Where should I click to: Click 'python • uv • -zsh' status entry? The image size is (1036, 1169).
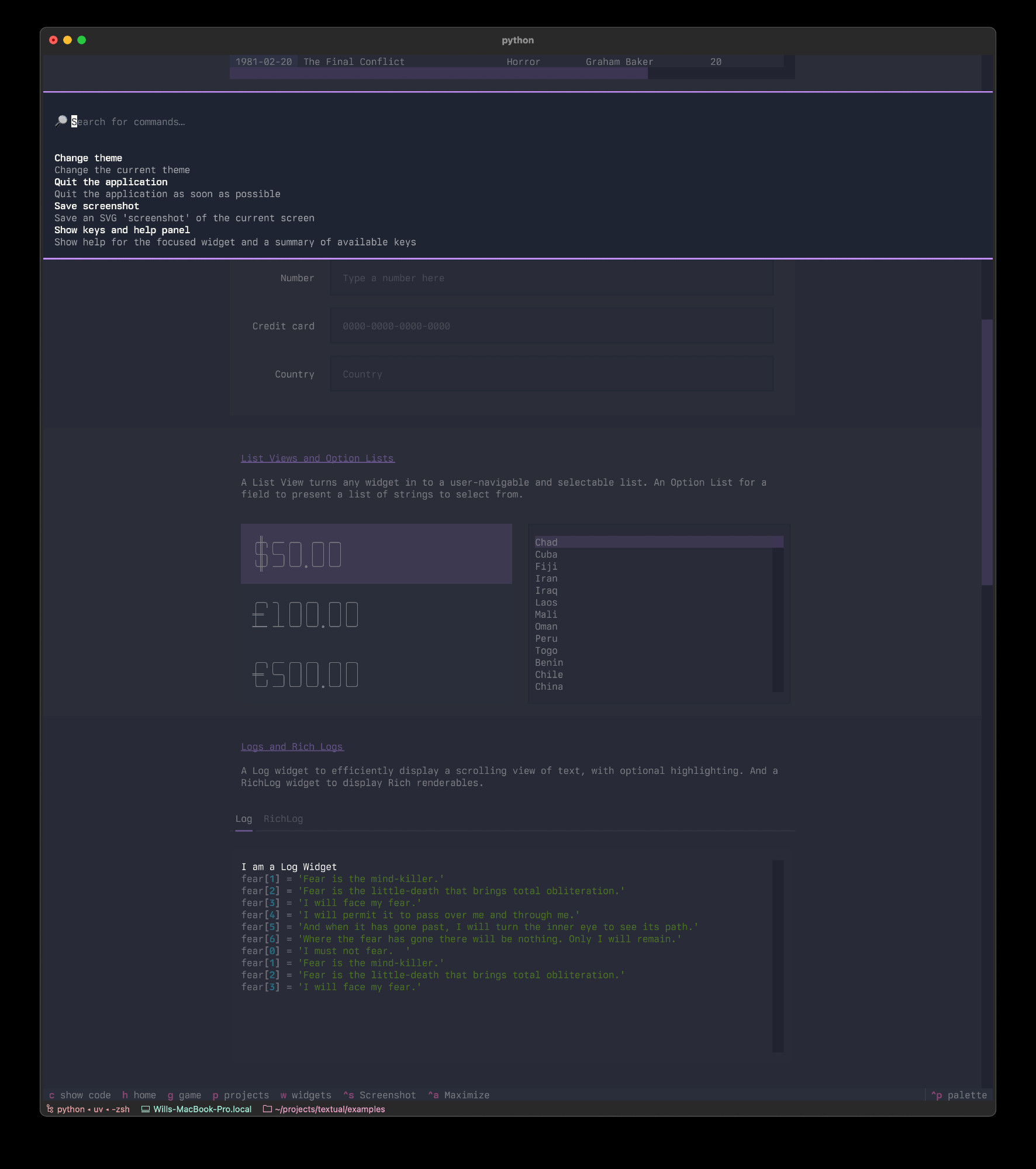94,1109
